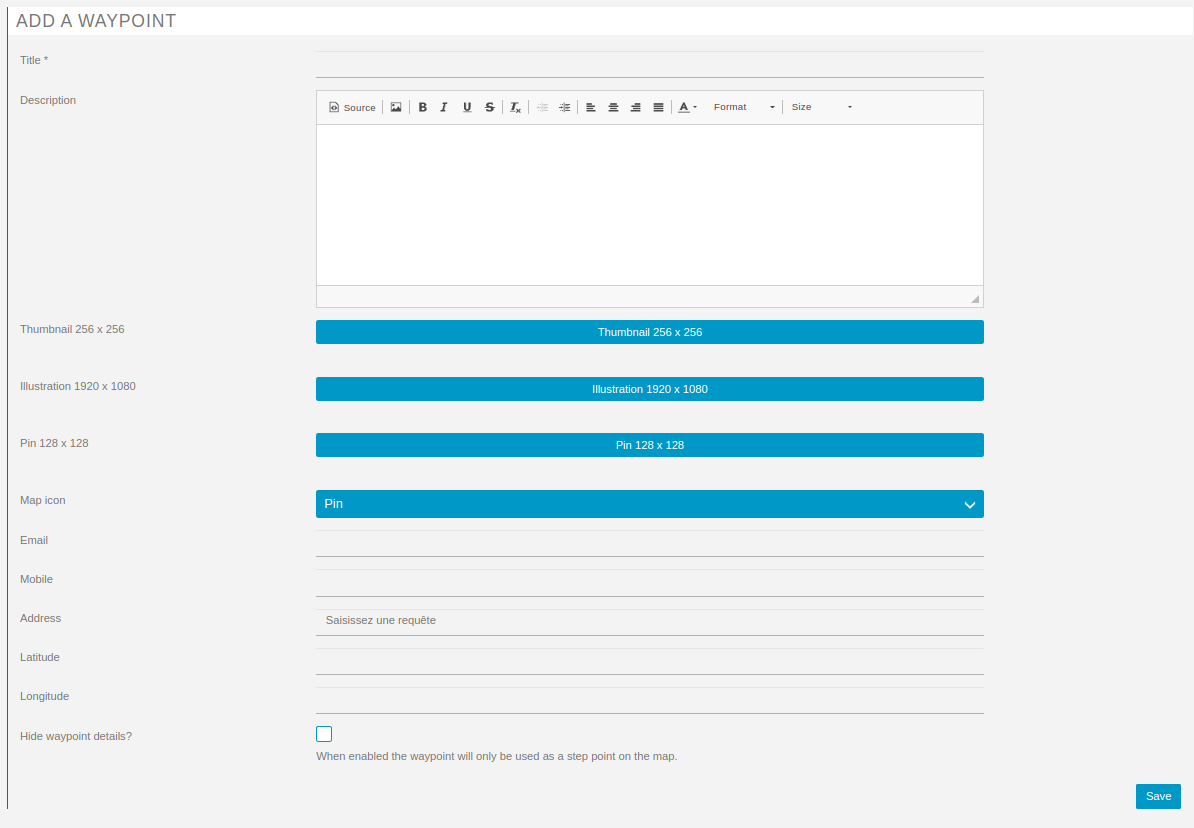
Task: Expand the Size dropdown
Action: point(821,107)
